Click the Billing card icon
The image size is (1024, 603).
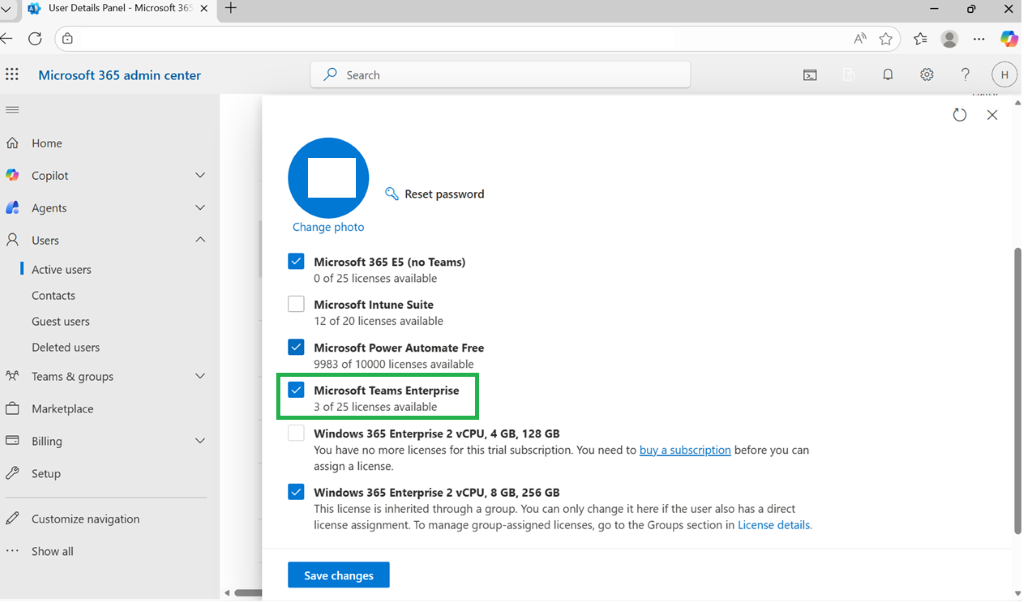tap(12, 440)
